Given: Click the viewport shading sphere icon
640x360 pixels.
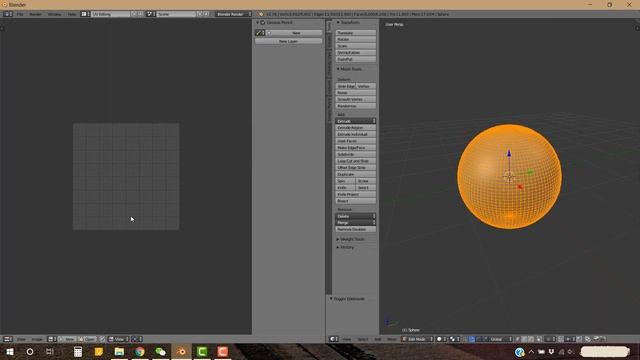Looking at the screenshot, I should (x=441, y=339).
